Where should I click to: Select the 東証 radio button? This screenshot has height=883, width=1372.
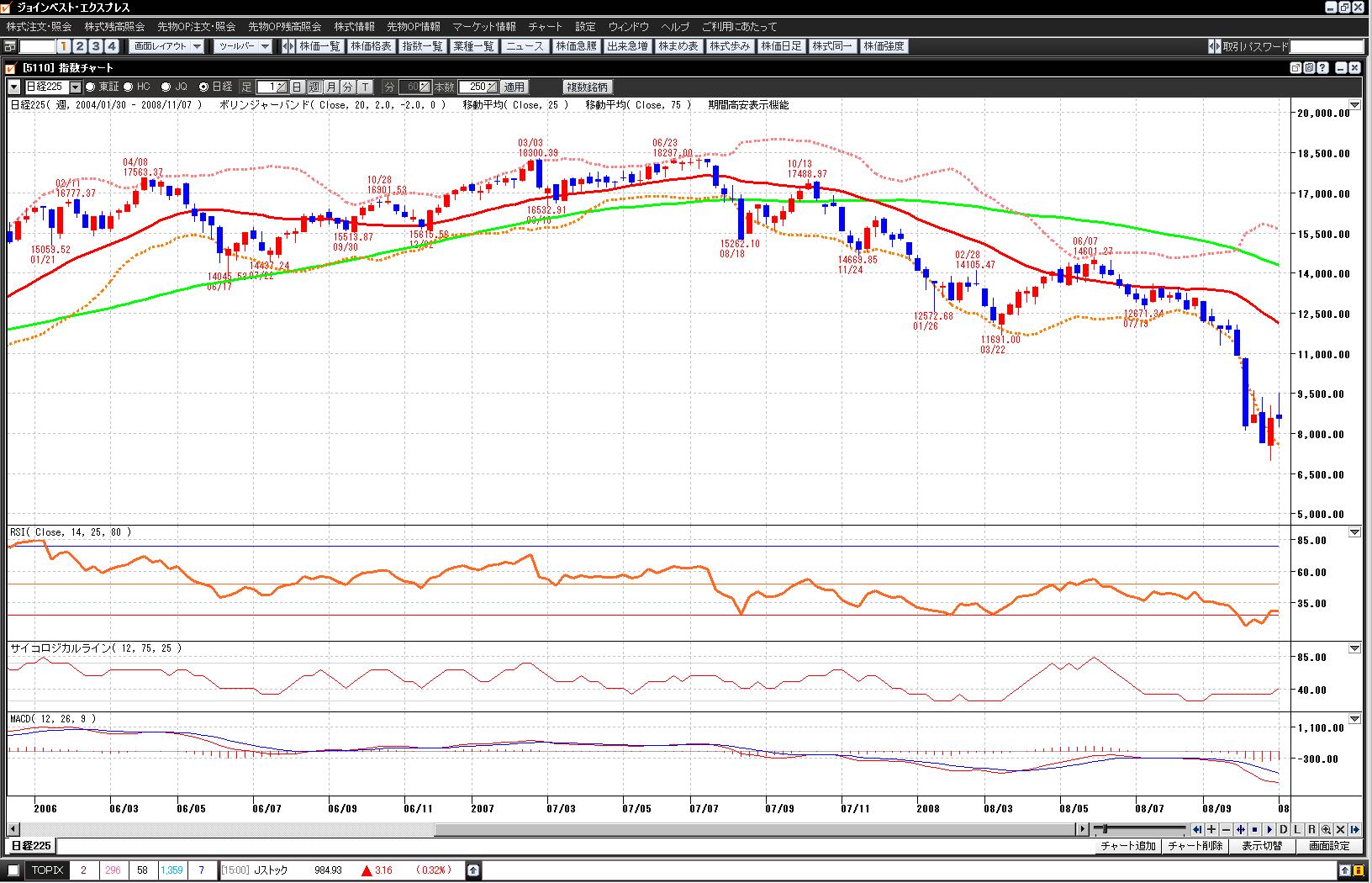[x=92, y=87]
